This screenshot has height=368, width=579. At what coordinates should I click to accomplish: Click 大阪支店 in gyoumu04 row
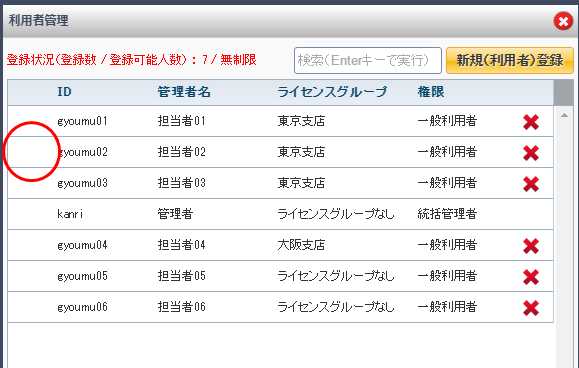[x=301, y=245]
